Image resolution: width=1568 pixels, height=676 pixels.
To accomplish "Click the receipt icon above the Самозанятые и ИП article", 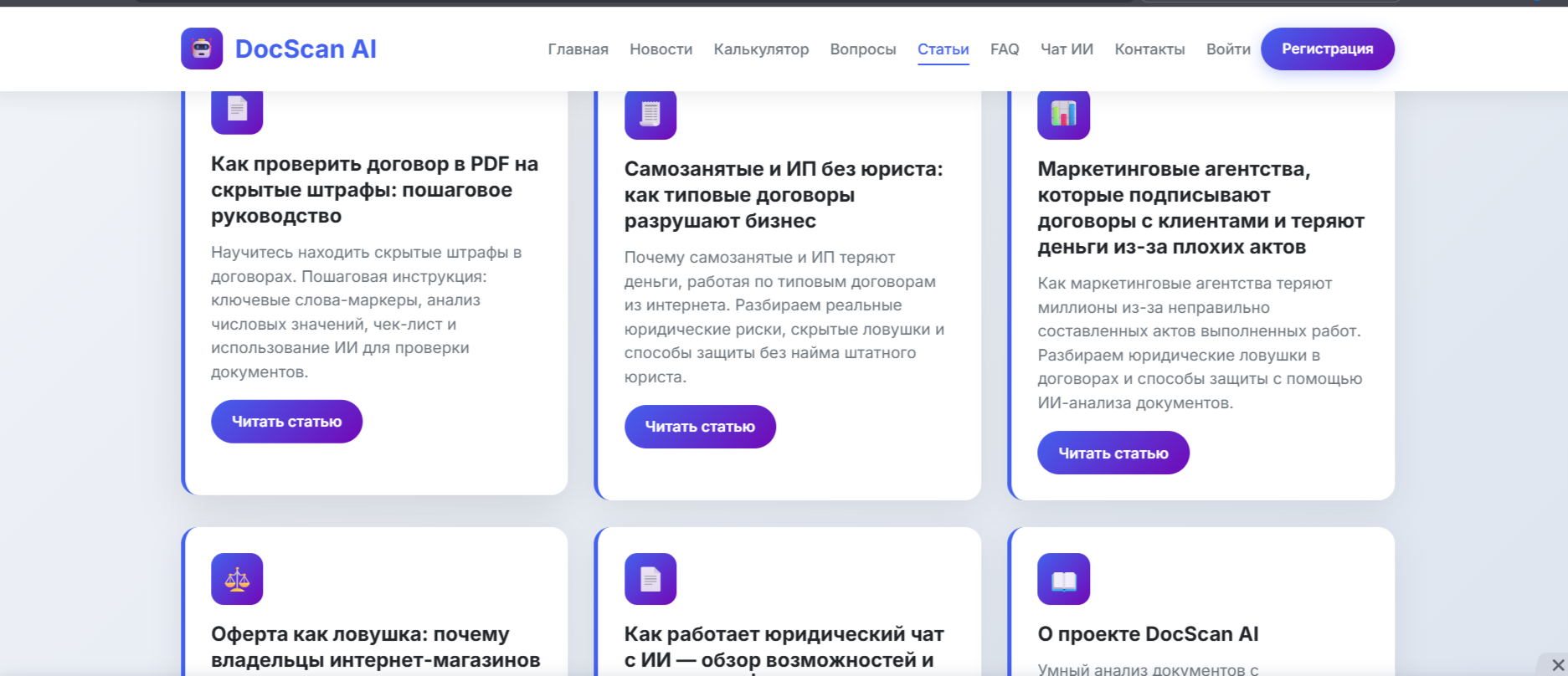I will pos(650,115).
